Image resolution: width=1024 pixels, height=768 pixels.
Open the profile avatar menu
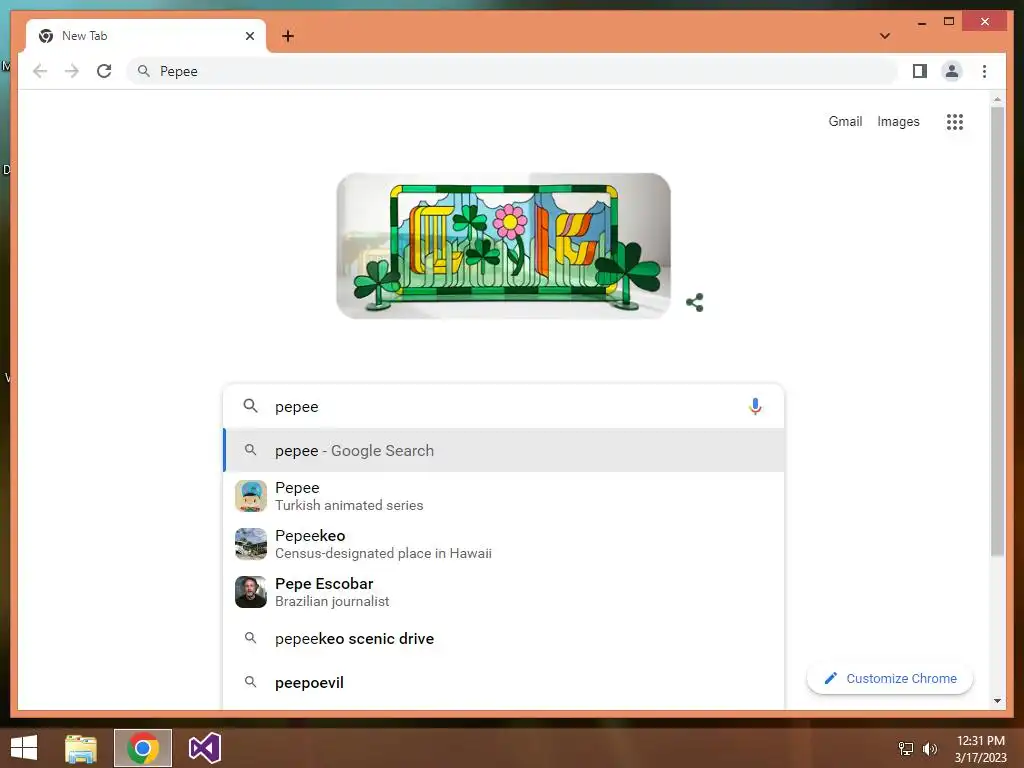pyautogui.click(x=952, y=71)
